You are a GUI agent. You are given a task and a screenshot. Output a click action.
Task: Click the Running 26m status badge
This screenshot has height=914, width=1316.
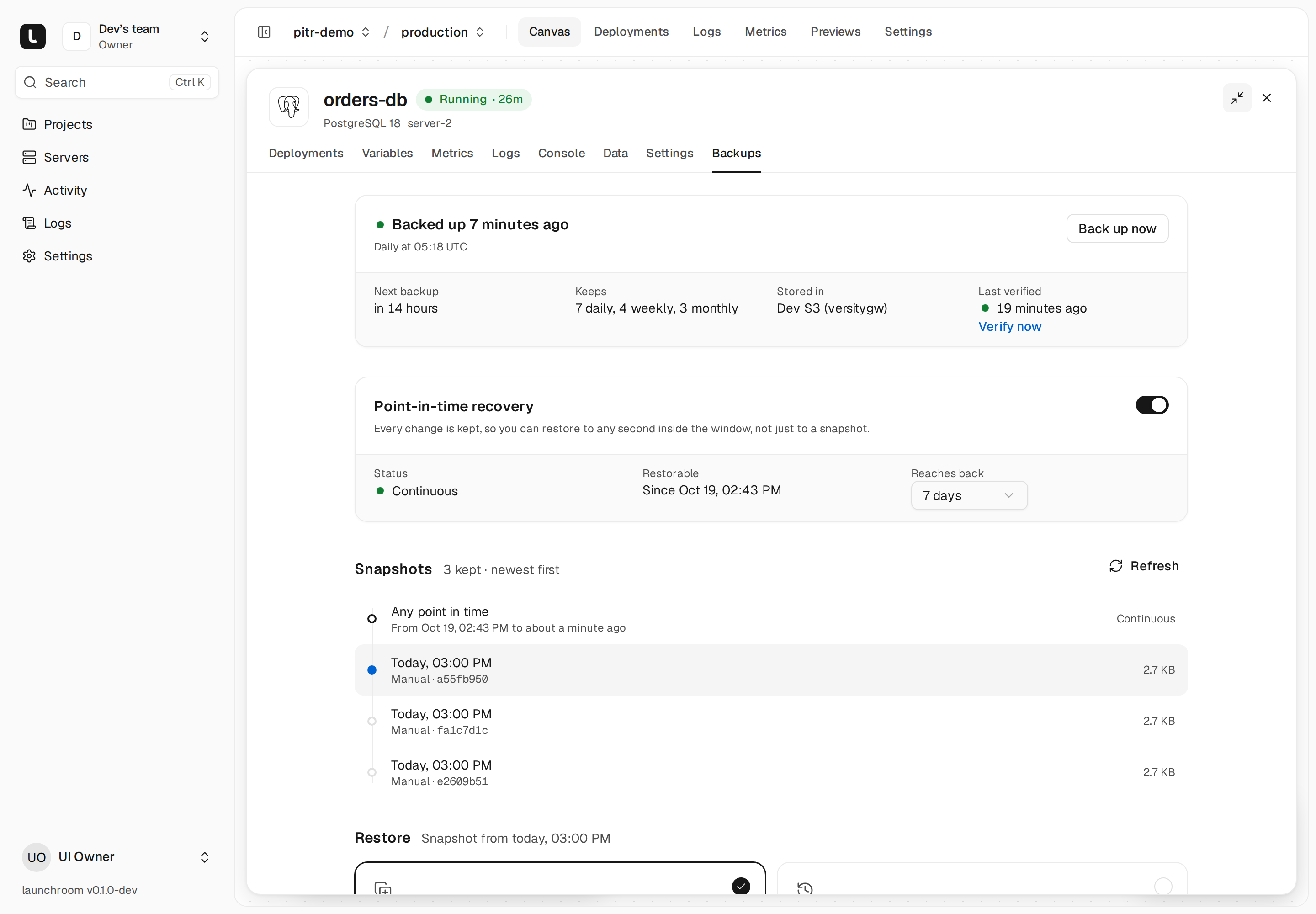[473, 99]
